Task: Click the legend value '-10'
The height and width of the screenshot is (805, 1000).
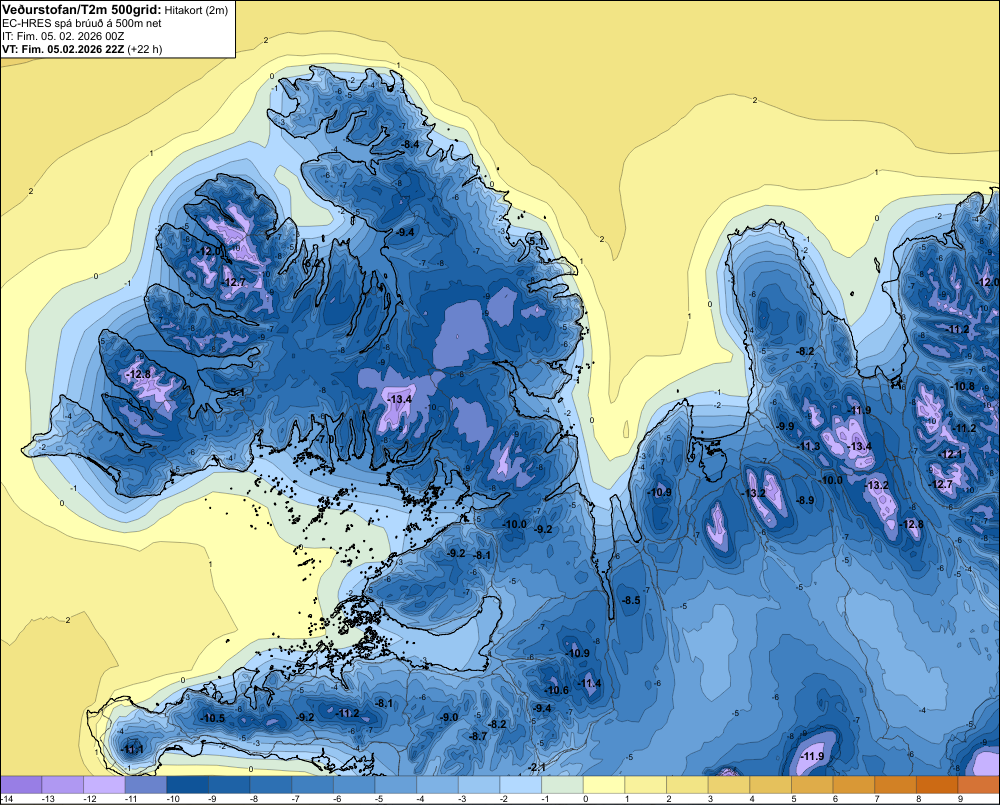Action: tap(173, 799)
